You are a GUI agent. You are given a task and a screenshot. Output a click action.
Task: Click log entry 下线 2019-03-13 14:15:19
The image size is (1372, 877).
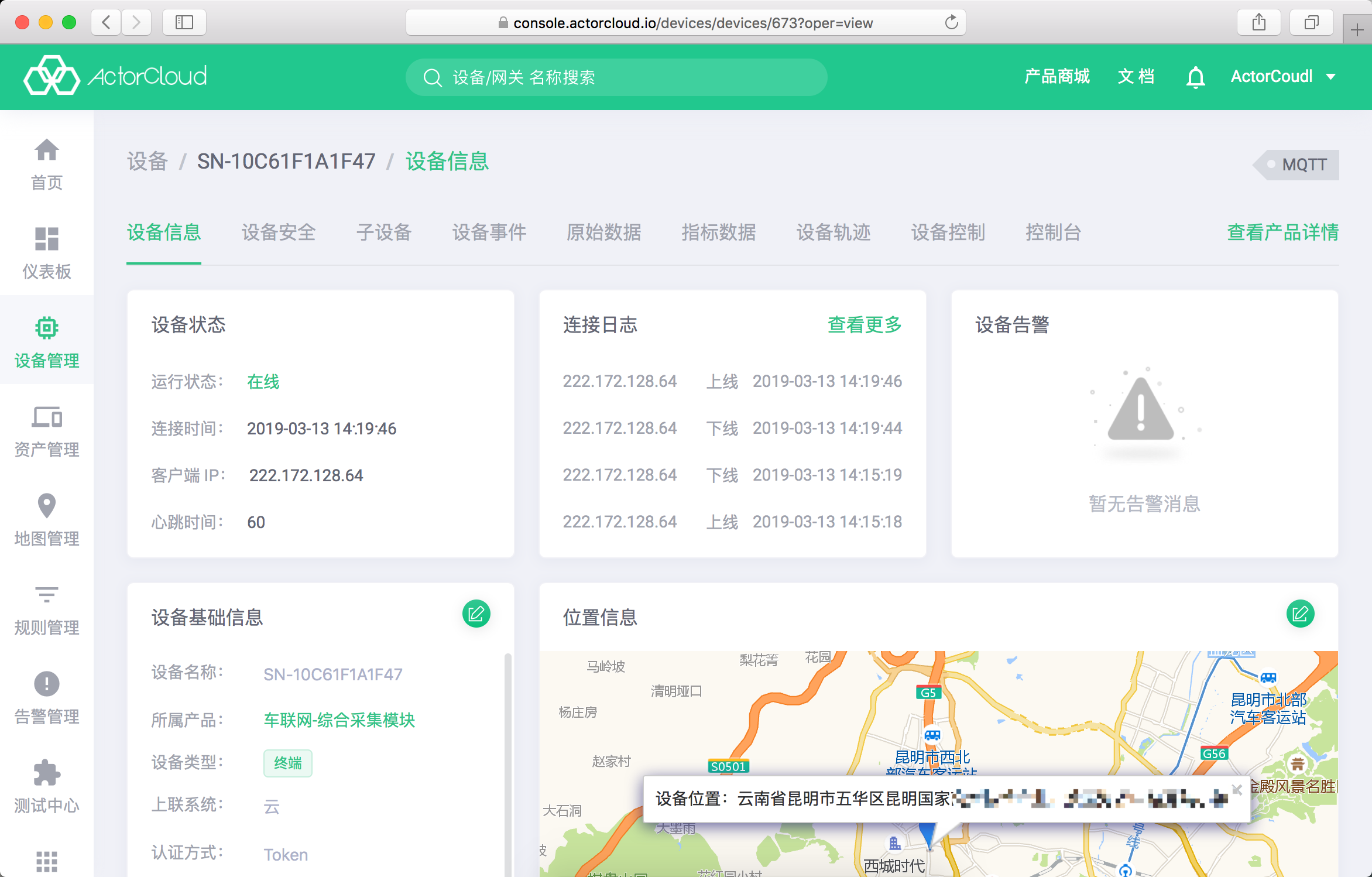click(732, 475)
